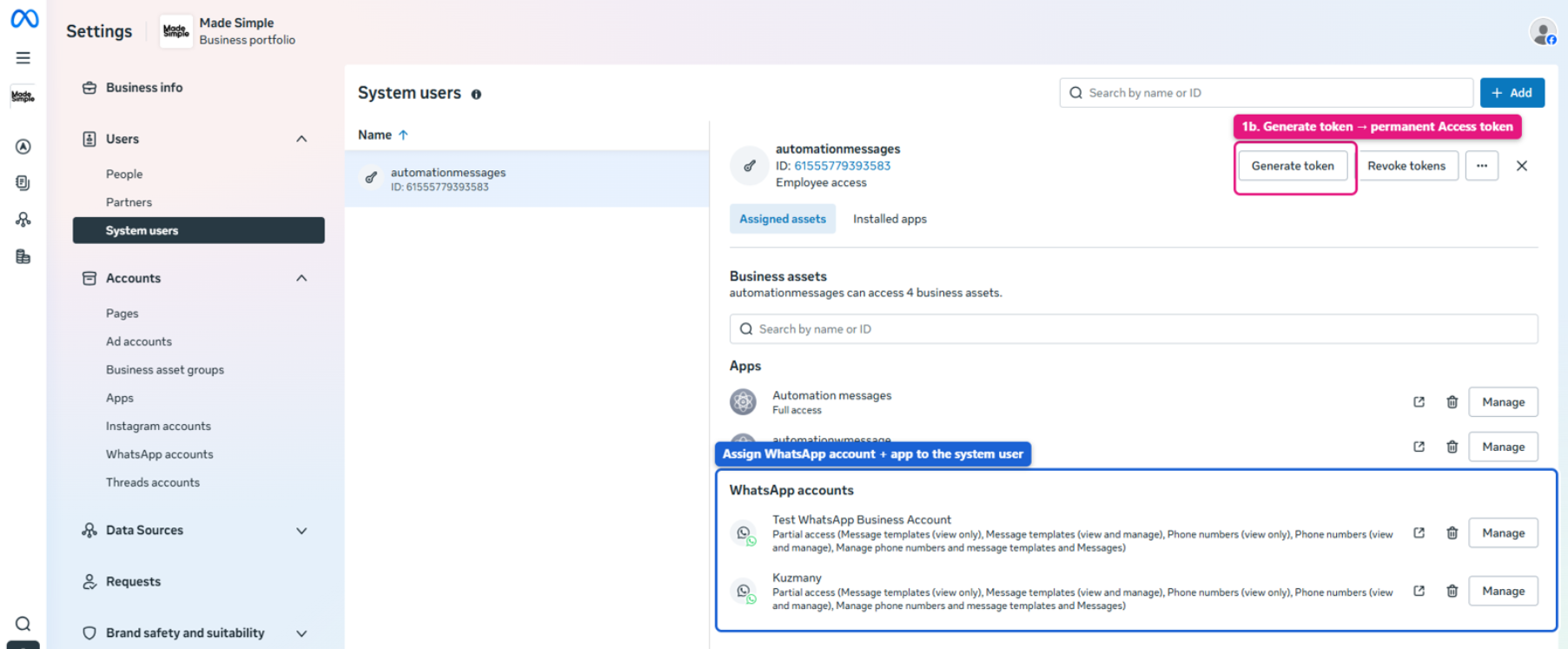
Task: Click the search magnifier icon in the left rail
Action: point(23,624)
